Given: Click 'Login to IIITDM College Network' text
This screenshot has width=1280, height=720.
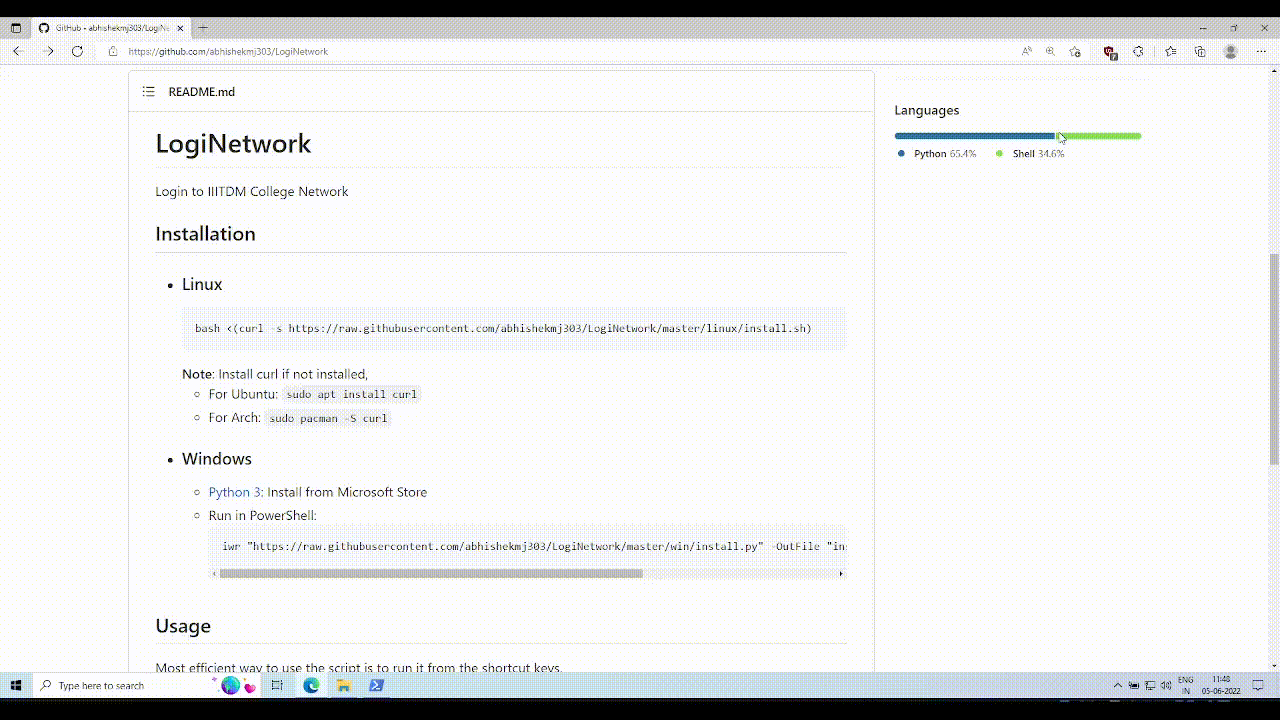Looking at the screenshot, I should coord(252,191).
